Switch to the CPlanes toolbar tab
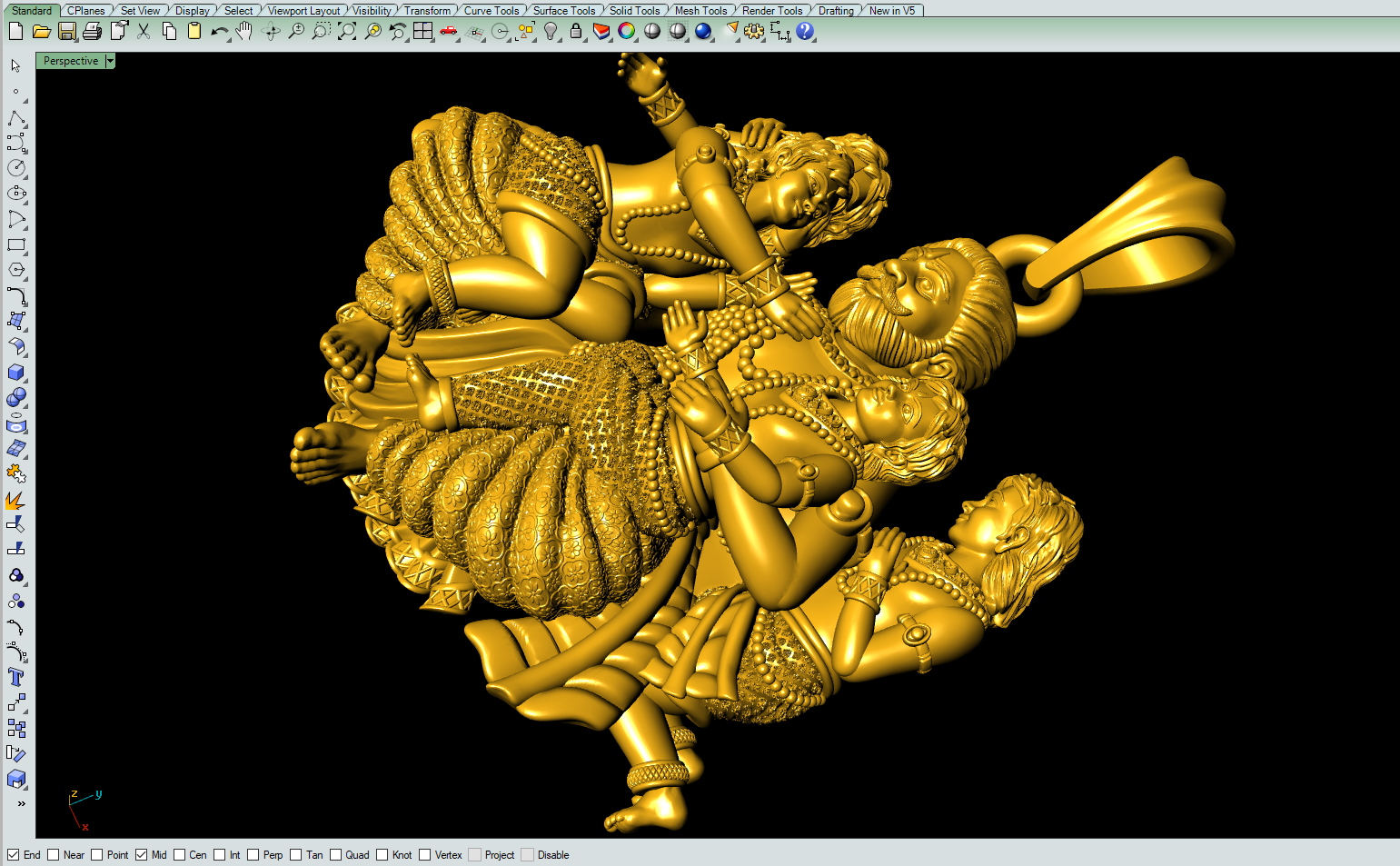 [x=86, y=11]
